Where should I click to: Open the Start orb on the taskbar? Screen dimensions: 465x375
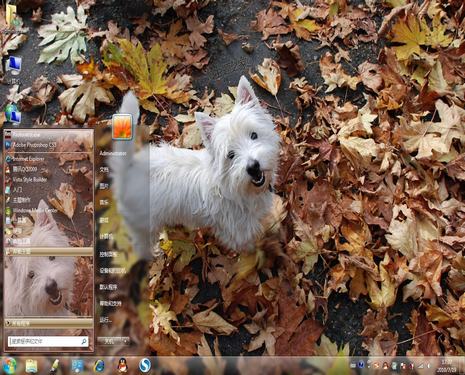tap(10, 366)
